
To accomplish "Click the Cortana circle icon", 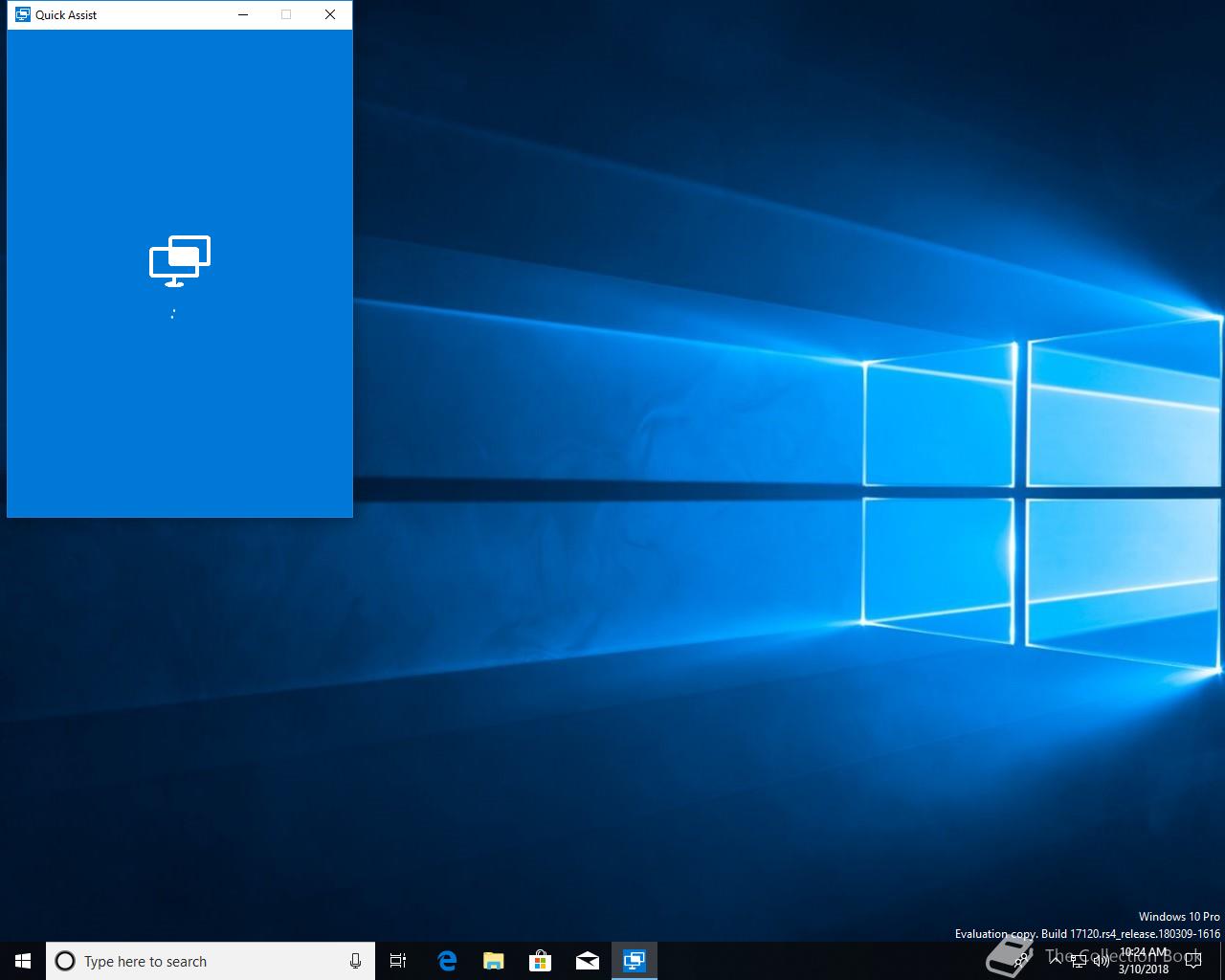I will (65, 961).
